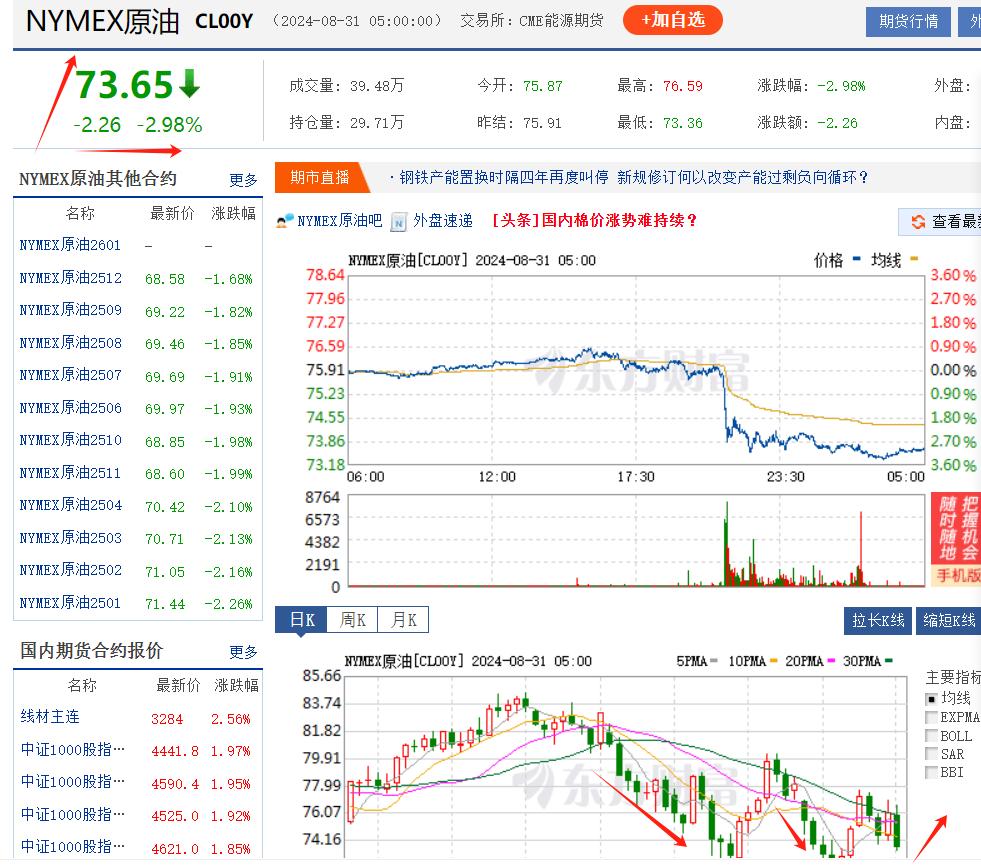
Task: Switch to the 周K tab
Action: tap(352, 620)
